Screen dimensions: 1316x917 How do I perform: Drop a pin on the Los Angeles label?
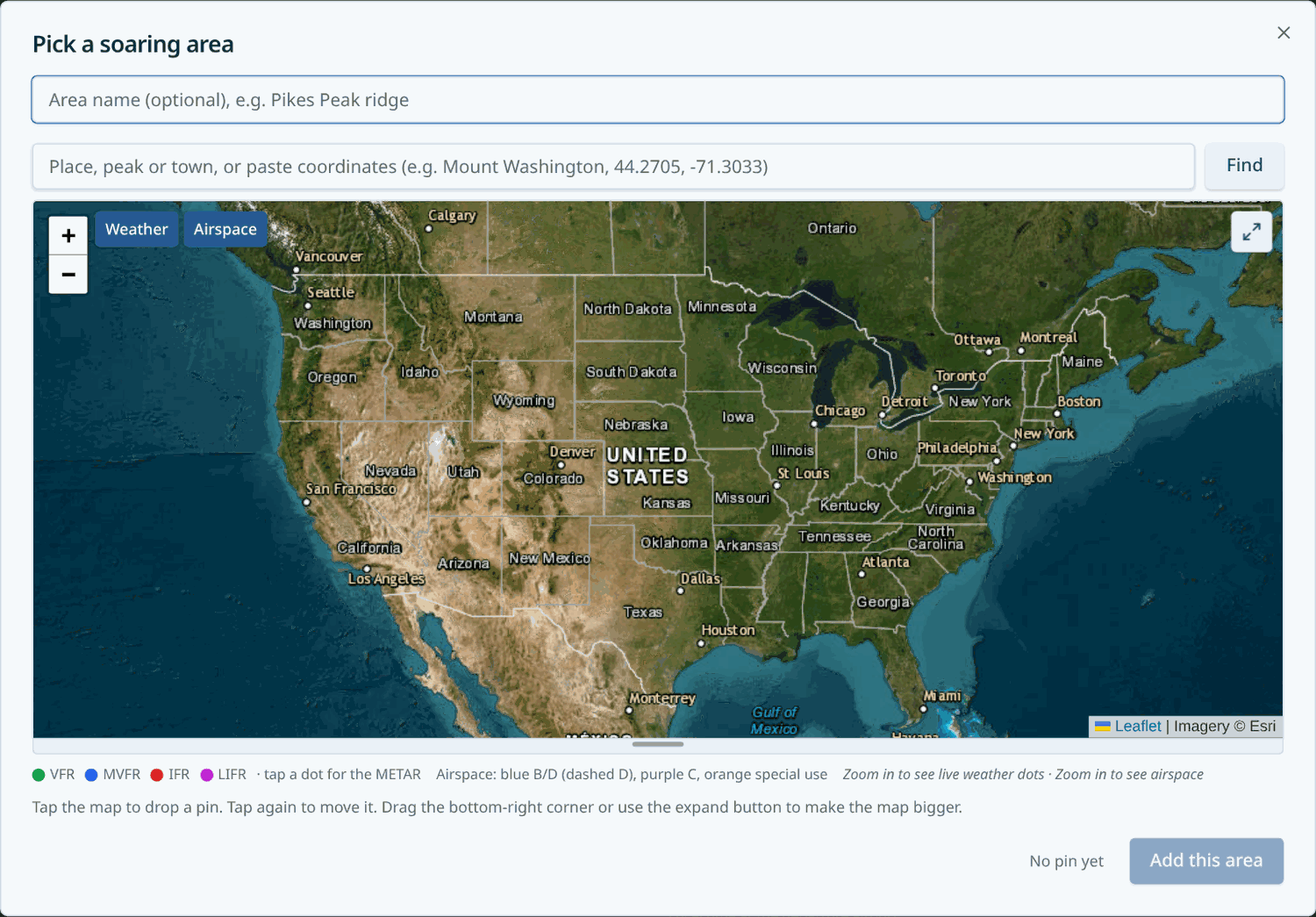386,578
